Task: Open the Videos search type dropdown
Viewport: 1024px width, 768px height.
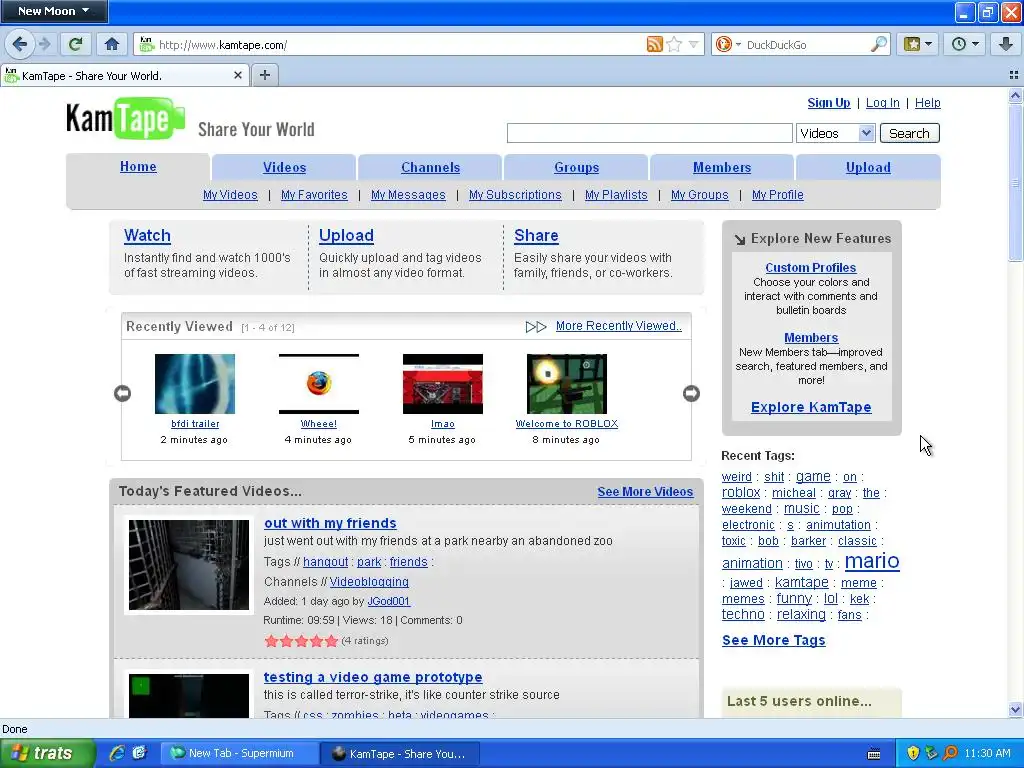Action: point(835,133)
